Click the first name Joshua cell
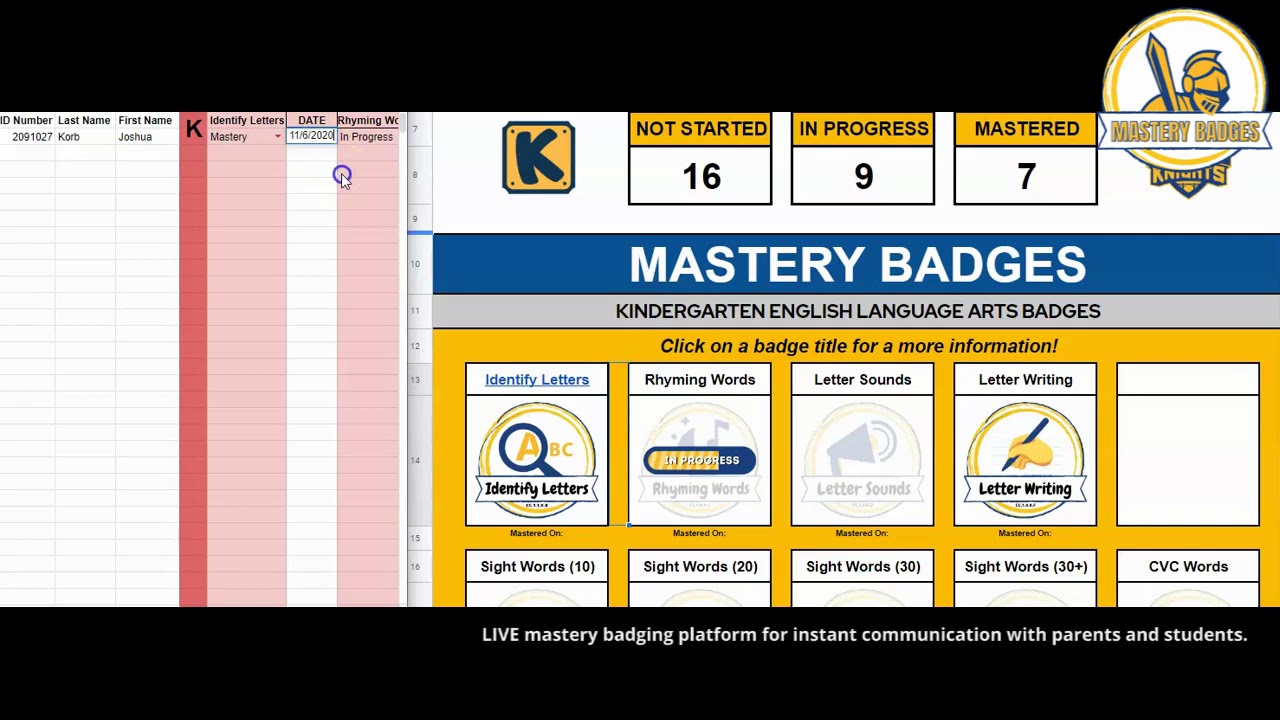This screenshot has height=720, width=1280. (x=146, y=137)
